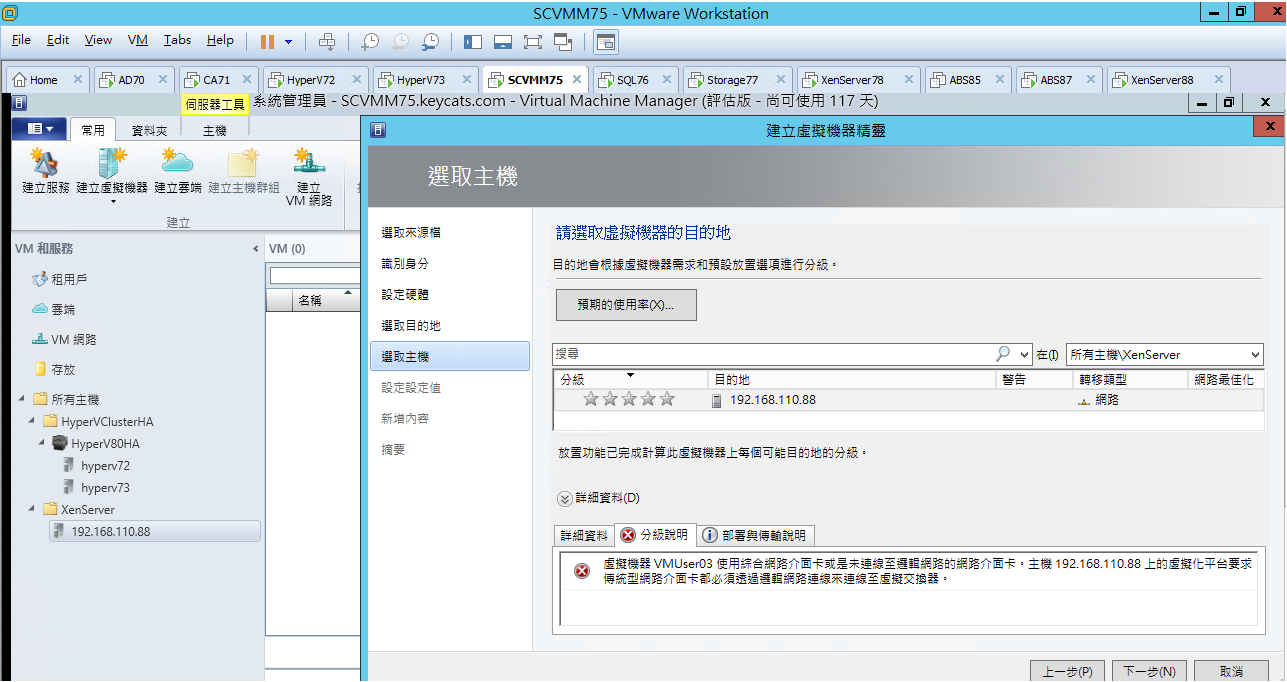Open the File menu
Image resolution: width=1287 pixels, height=682 pixels.
pos(21,40)
